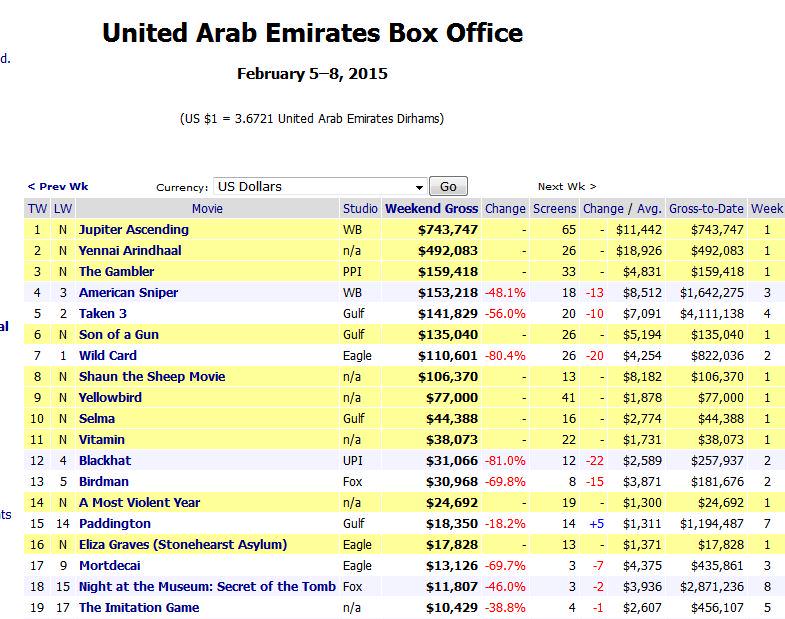Click the WB studio cell for Jupiter Ascending

pyautogui.click(x=352, y=229)
